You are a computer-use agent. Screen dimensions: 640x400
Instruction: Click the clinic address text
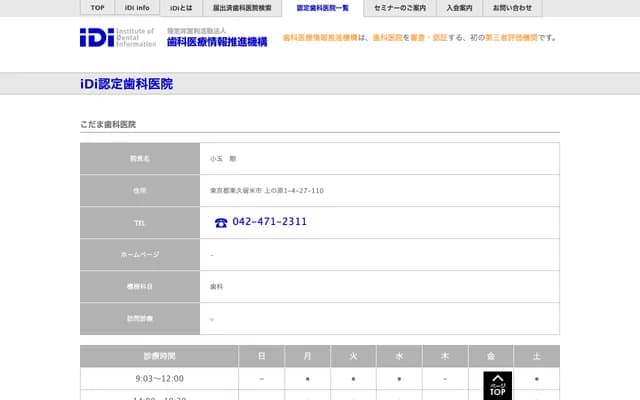coord(266,190)
